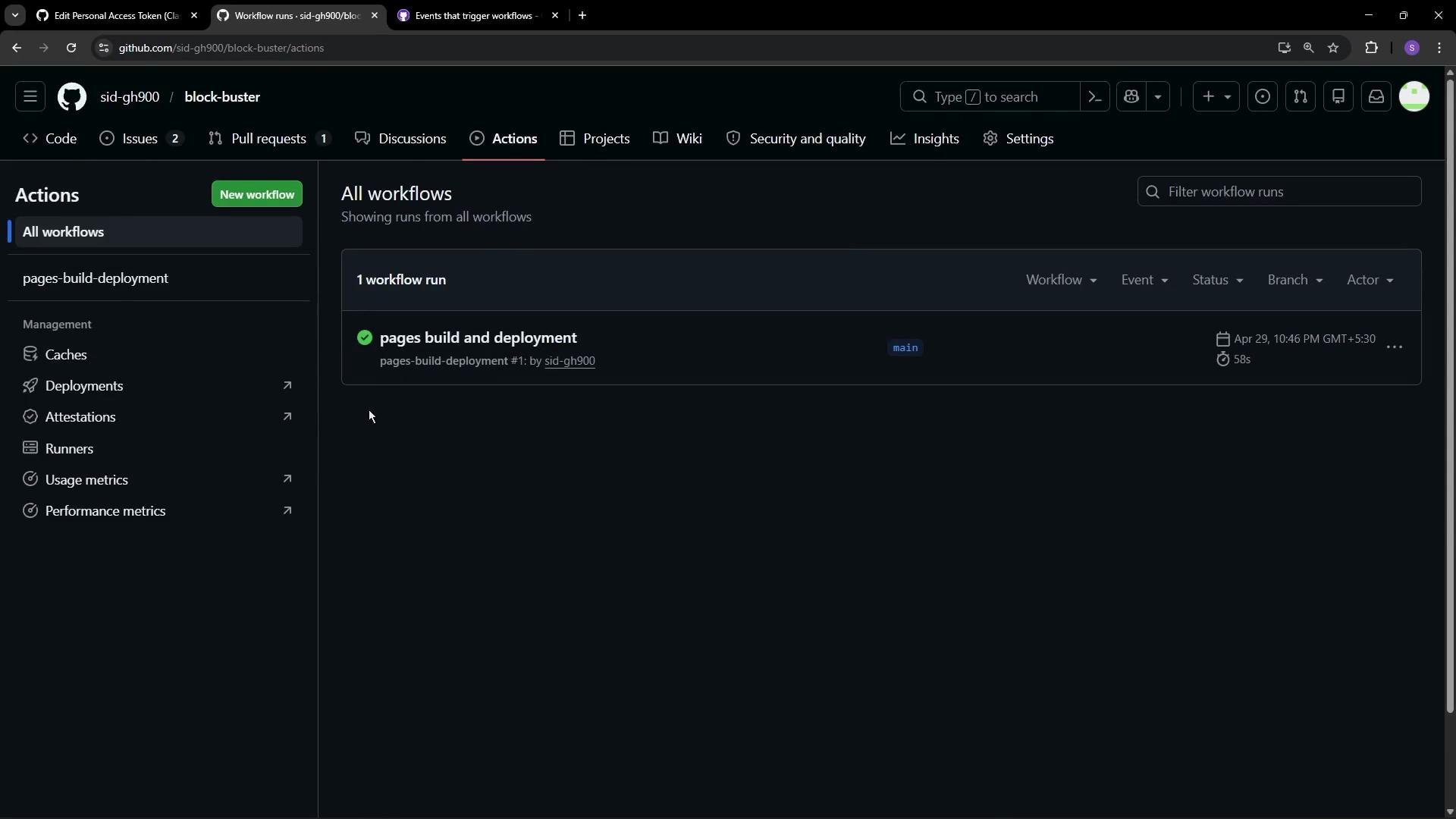
Task: Open Runners management page
Action: pos(158,449)
